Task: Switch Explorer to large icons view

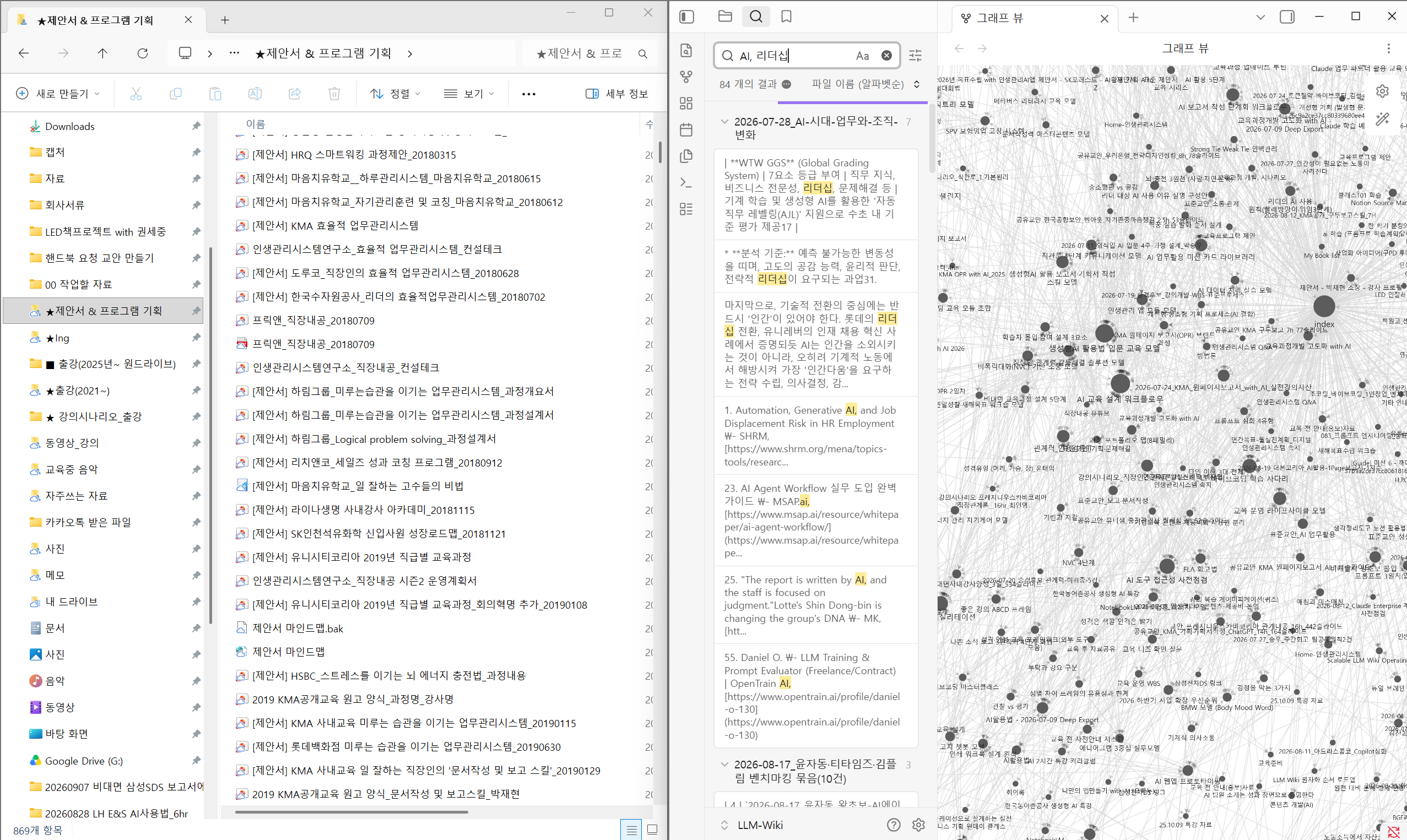Action: click(x=652, y=830)
